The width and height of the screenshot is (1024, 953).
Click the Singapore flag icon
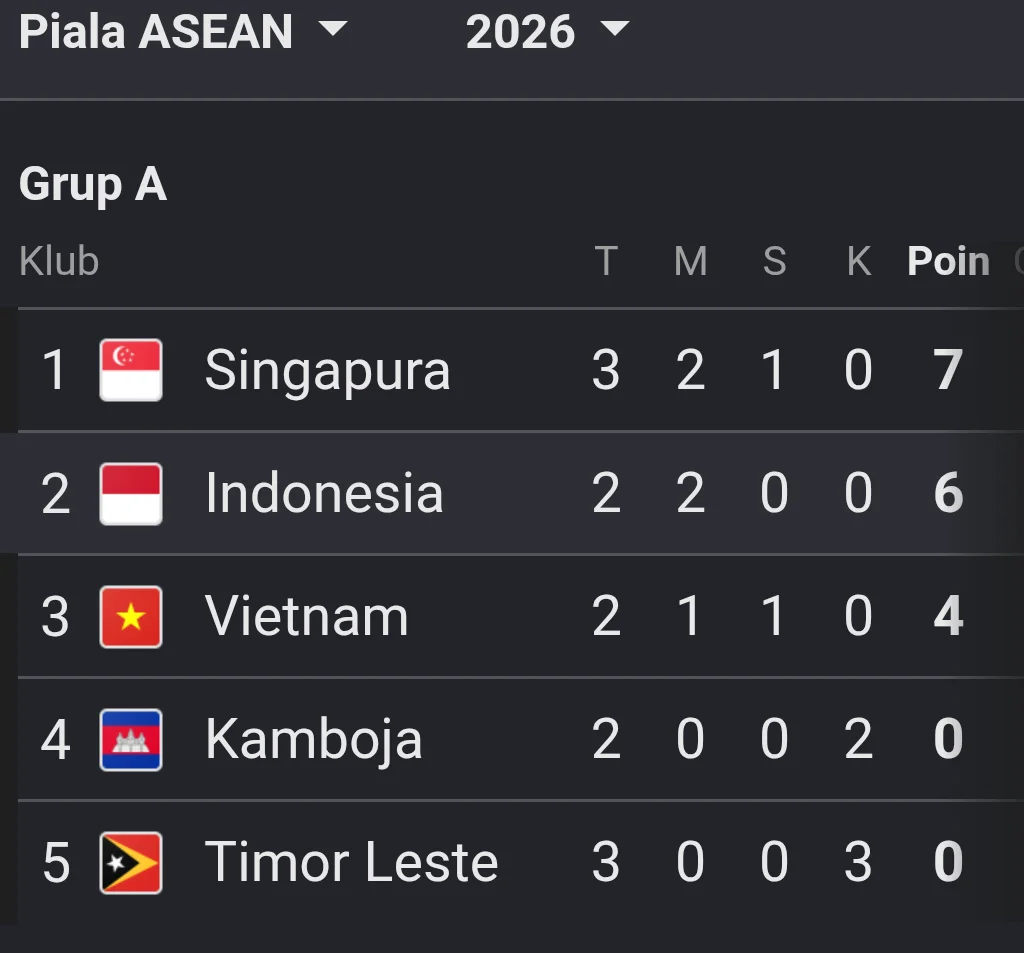[x=131, y=370]
